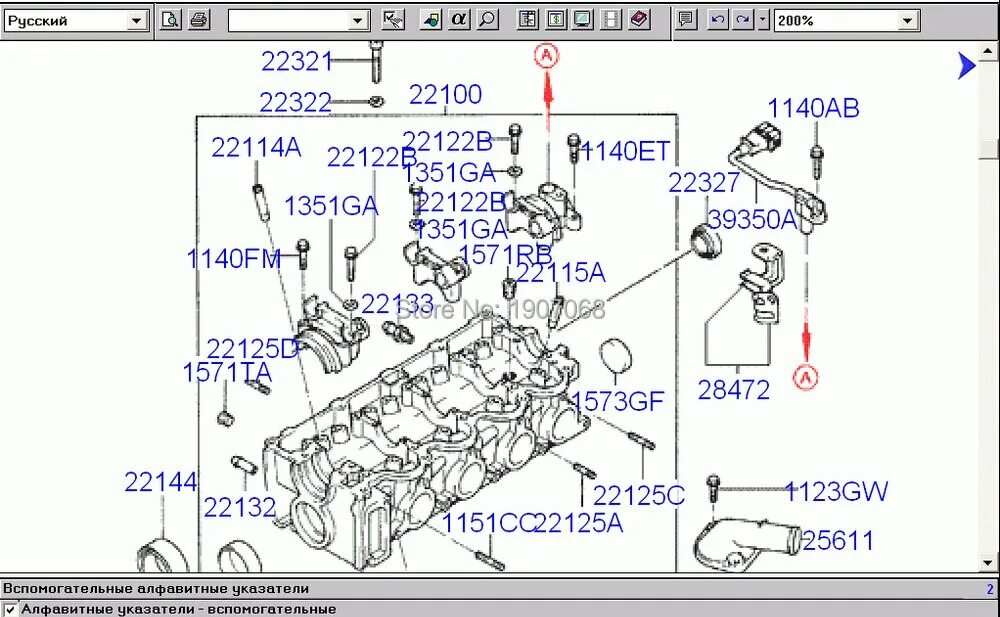Open the filmstrip view icon
1000x617 pixels.
[x=611, y=18]
